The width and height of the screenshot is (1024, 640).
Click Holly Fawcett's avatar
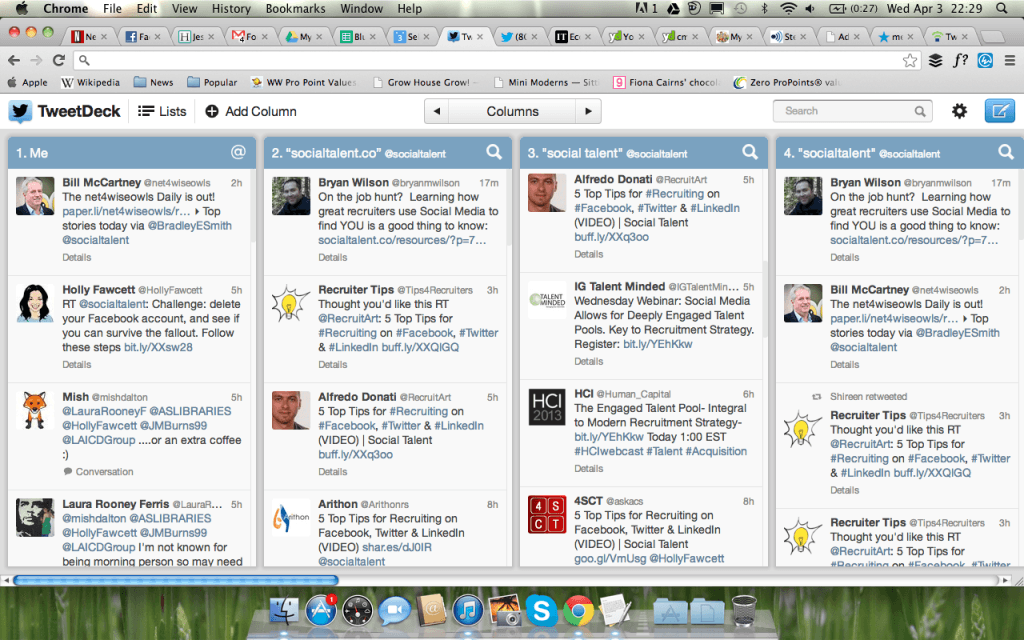pyautogui.click(x=35, y=303)
